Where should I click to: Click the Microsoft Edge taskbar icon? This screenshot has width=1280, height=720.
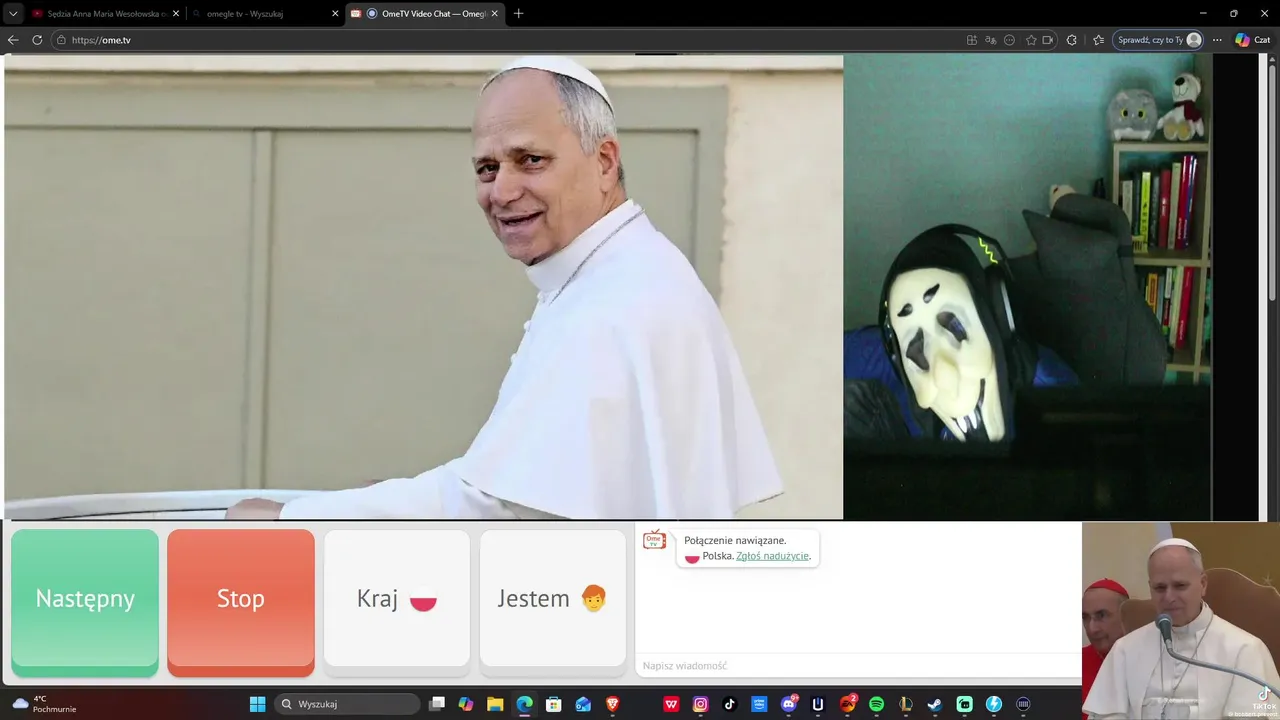[524, 704]
